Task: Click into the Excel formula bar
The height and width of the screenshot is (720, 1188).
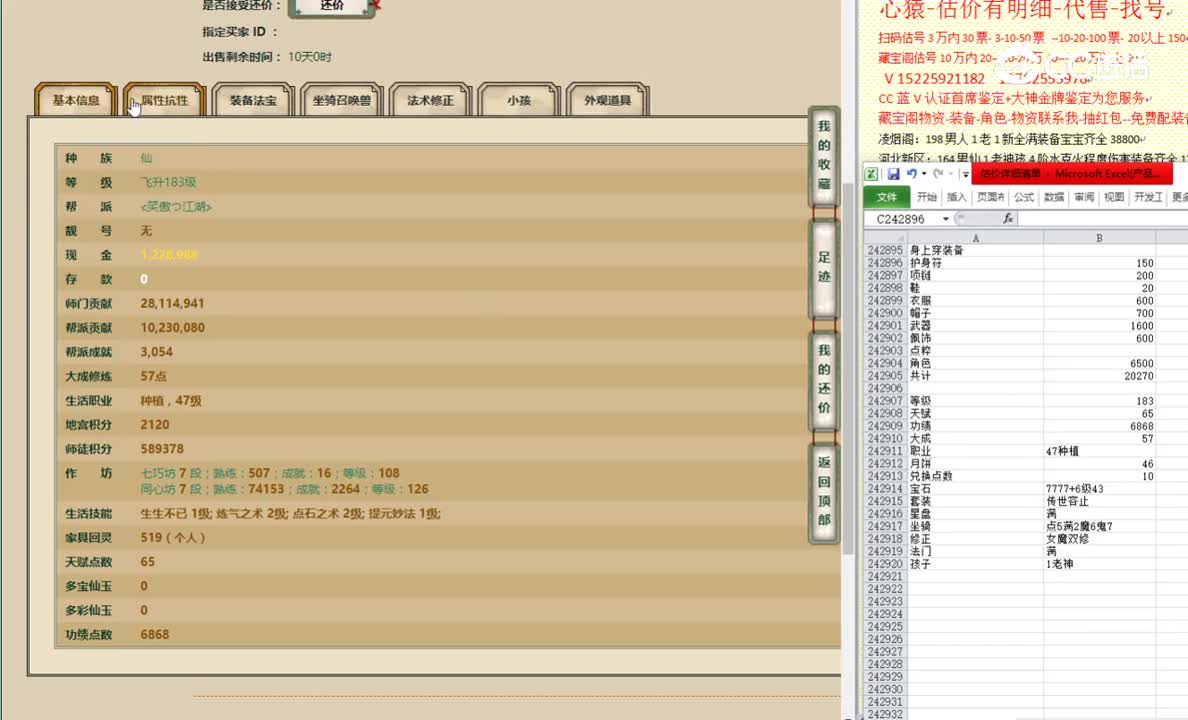Action: [x=1103, y=219]
